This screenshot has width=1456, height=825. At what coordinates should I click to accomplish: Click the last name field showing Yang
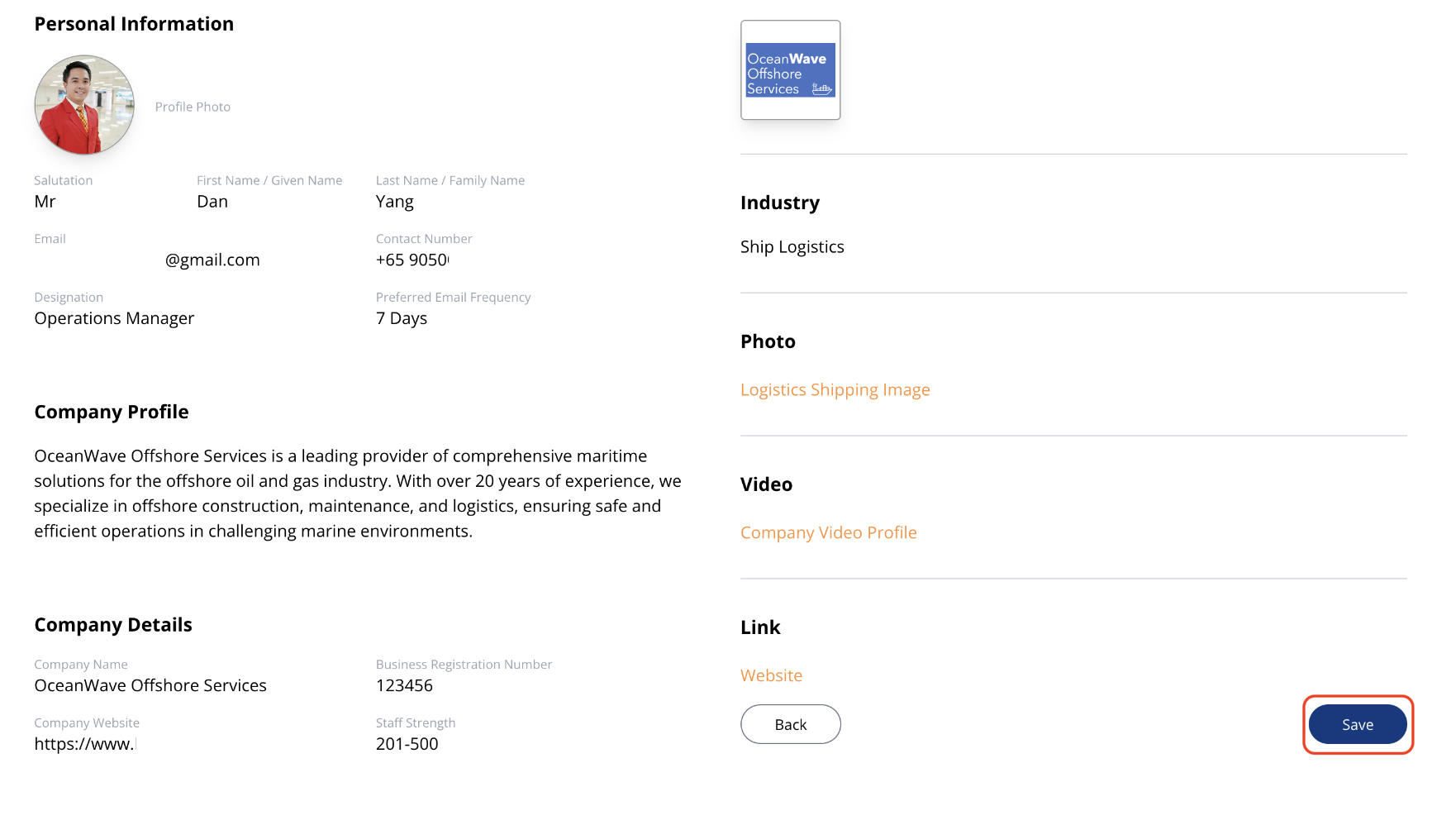pos(395,202)
